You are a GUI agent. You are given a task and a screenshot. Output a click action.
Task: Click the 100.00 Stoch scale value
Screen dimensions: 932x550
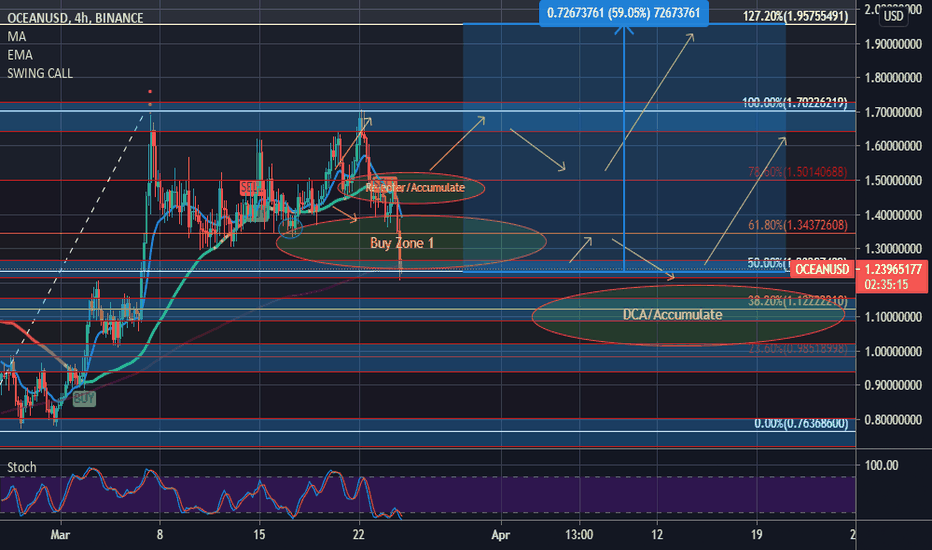[881, 466]
